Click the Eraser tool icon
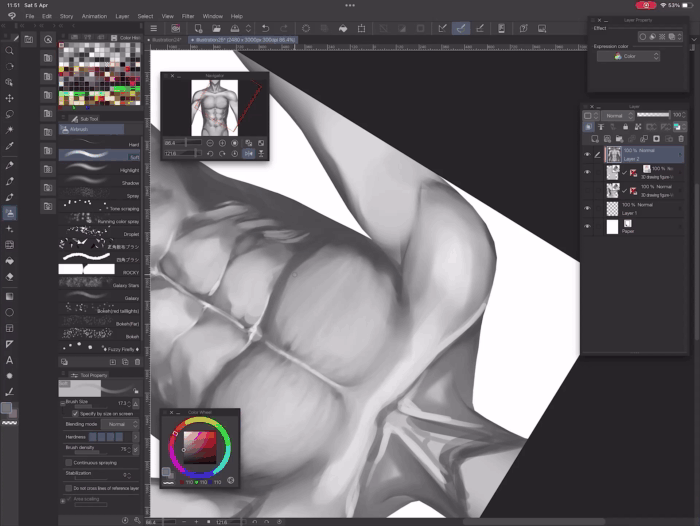The image size is (700, 526). pos(10,277)
